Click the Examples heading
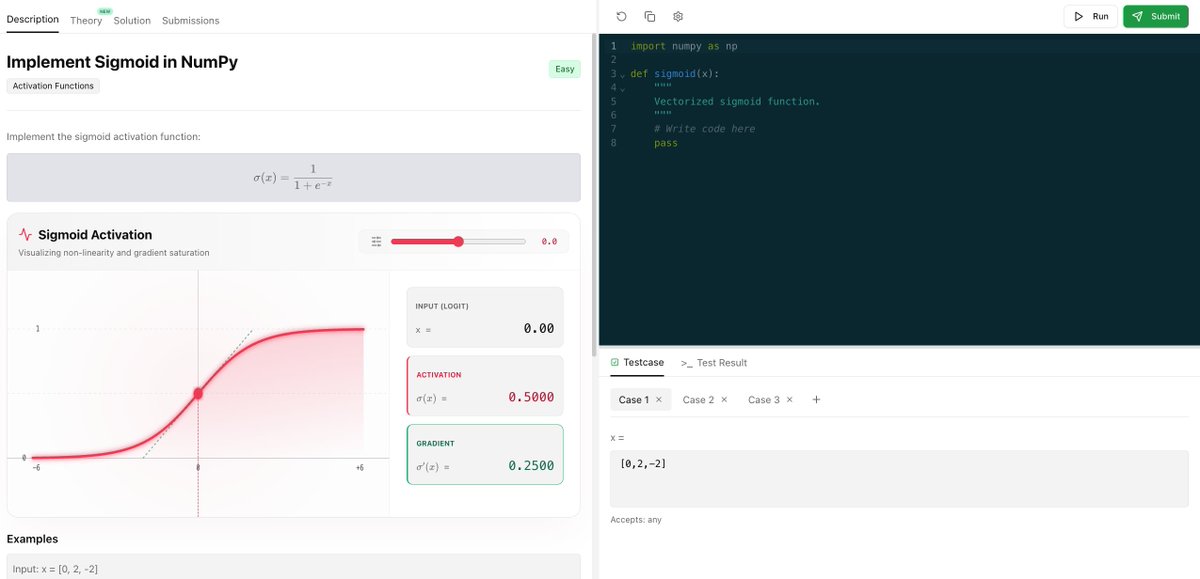The height and width of the screenshot is (579, 1200). coord(32,539)
